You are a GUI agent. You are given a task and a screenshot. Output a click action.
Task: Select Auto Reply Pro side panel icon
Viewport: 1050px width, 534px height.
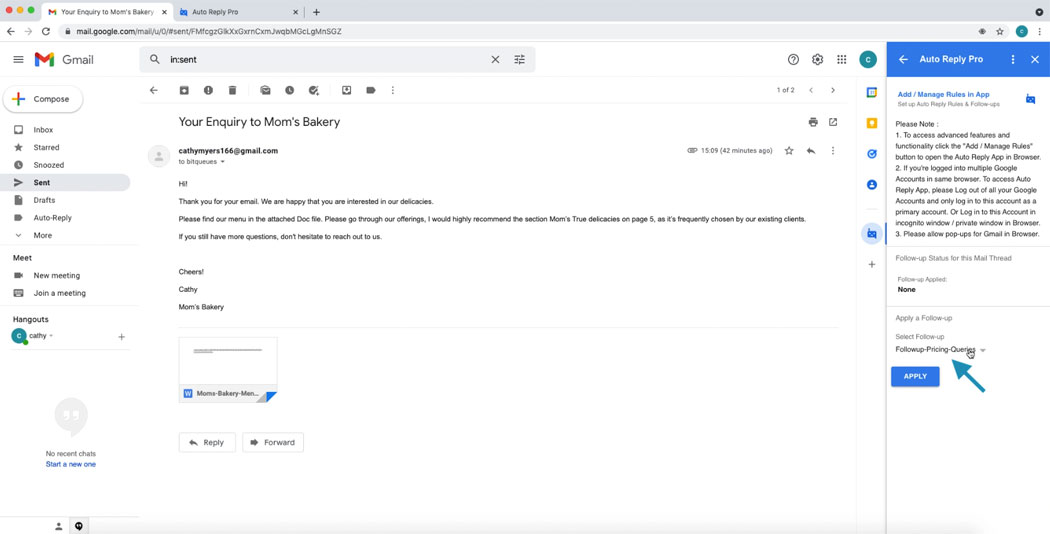[872, 233]
